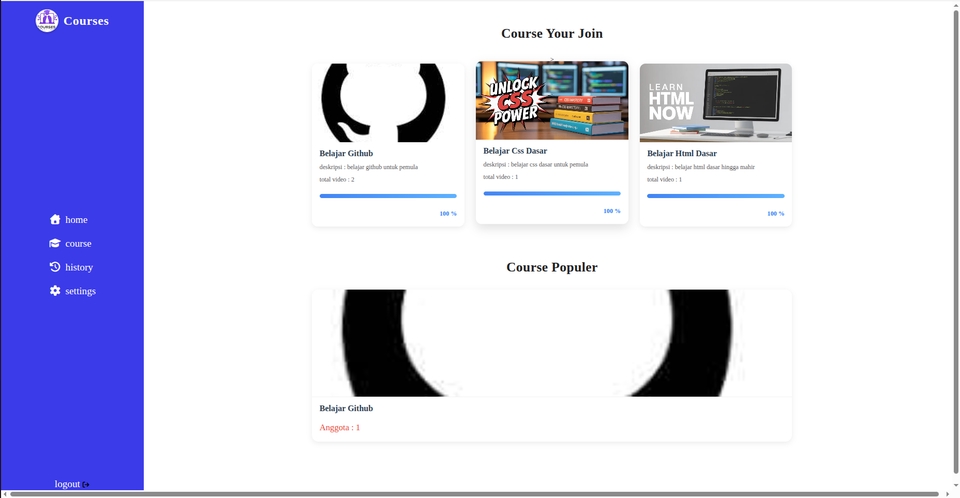Open the Belajar Github joined course thumbnail
This screenshot has height=498, width=960.
point(388,103)
